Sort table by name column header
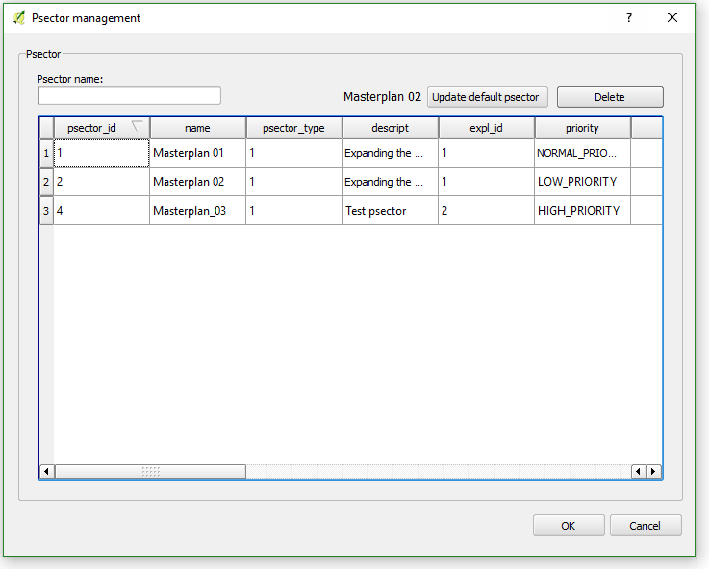 coord(198,128)
